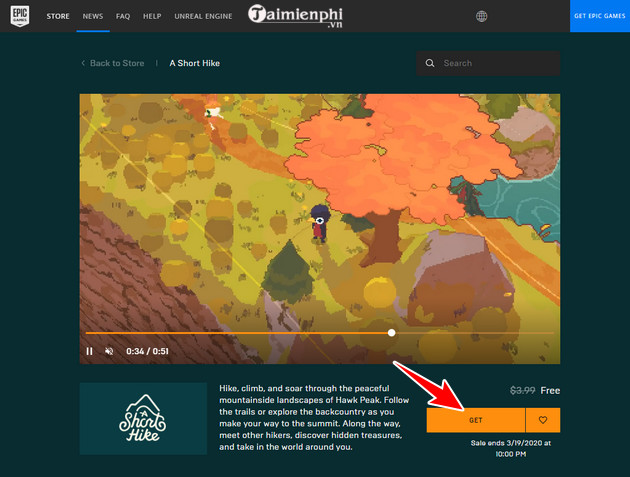630x477 pixels.
Task: Open the language globe icon
Action: click(481, 16)
